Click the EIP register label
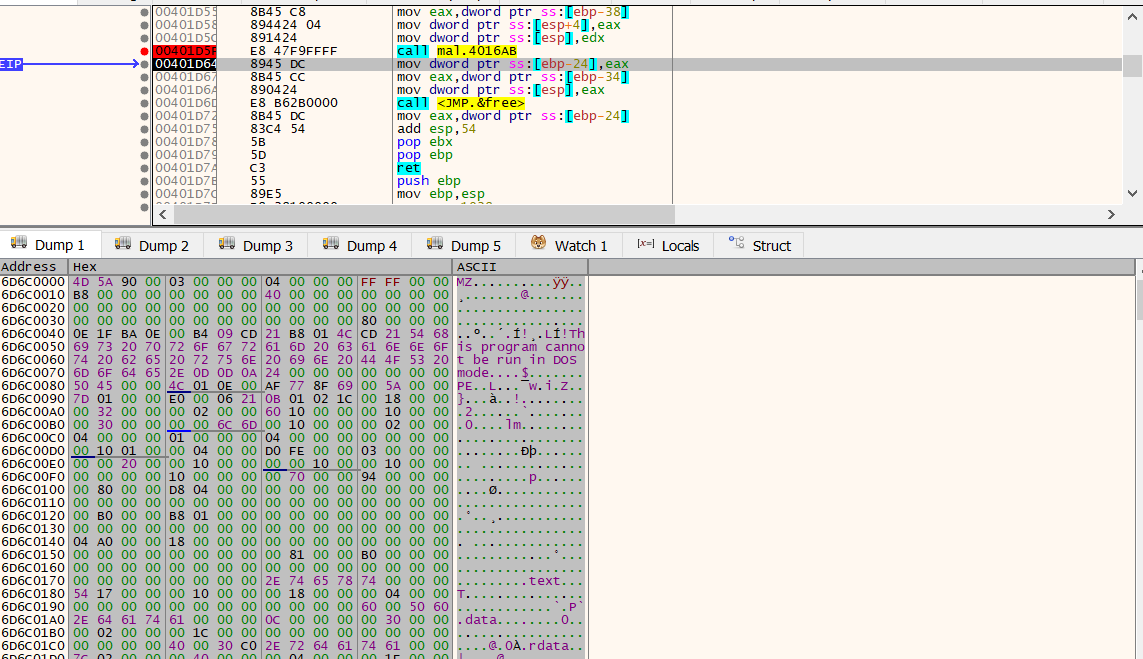Image resolution: width=1143 pixels, height=659 pixels. click(x=10, y=64)
